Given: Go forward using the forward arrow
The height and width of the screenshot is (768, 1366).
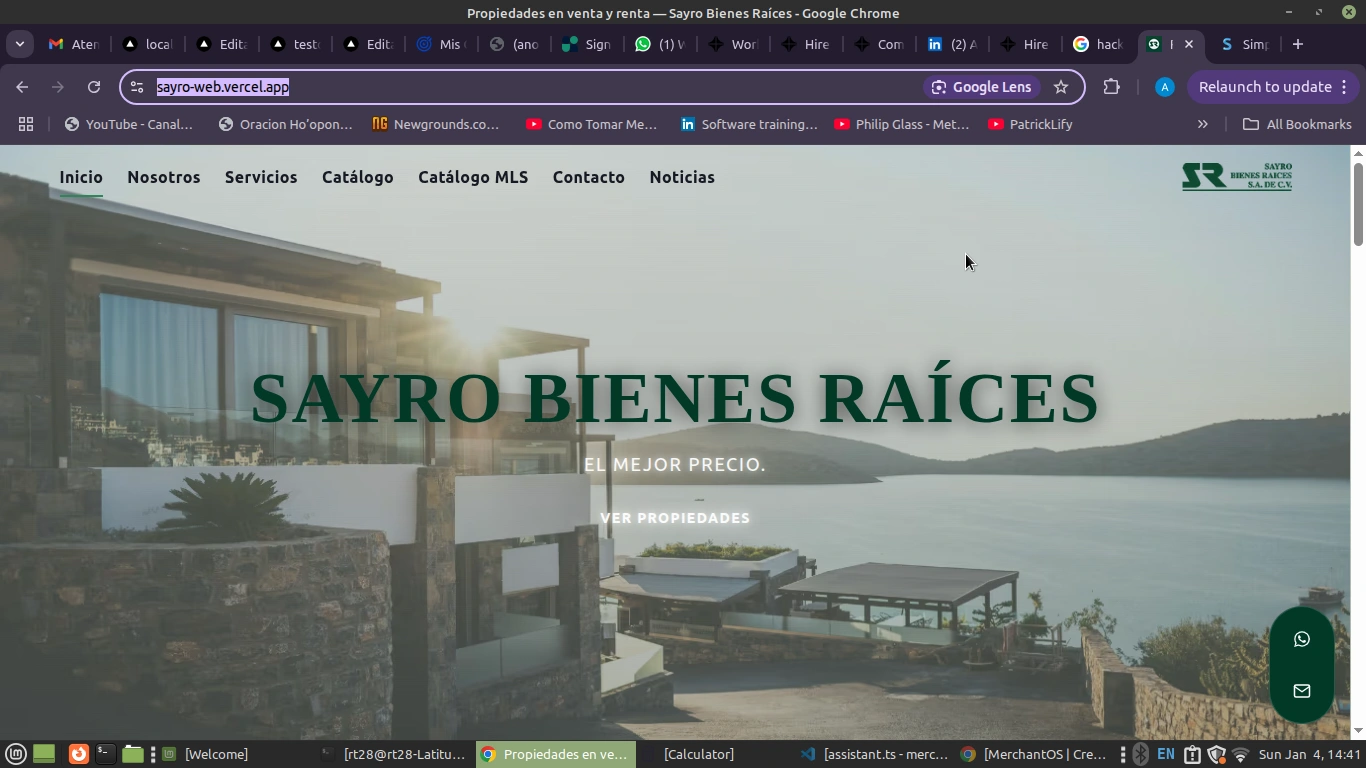Looking at the screenshot, I should pyautogui.click(x=58, y=87).
